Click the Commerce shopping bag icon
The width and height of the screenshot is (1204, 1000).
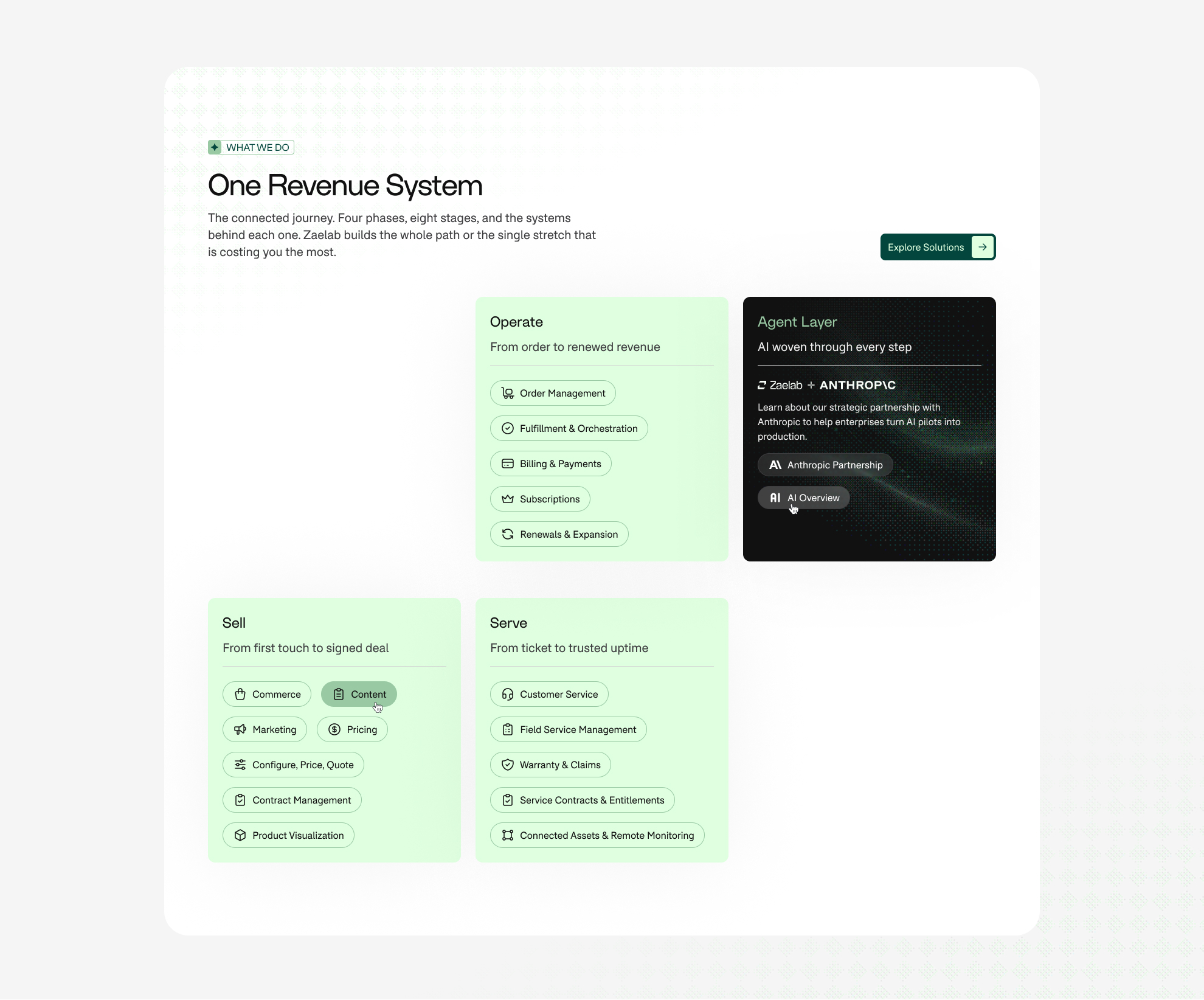click(240, 695)
